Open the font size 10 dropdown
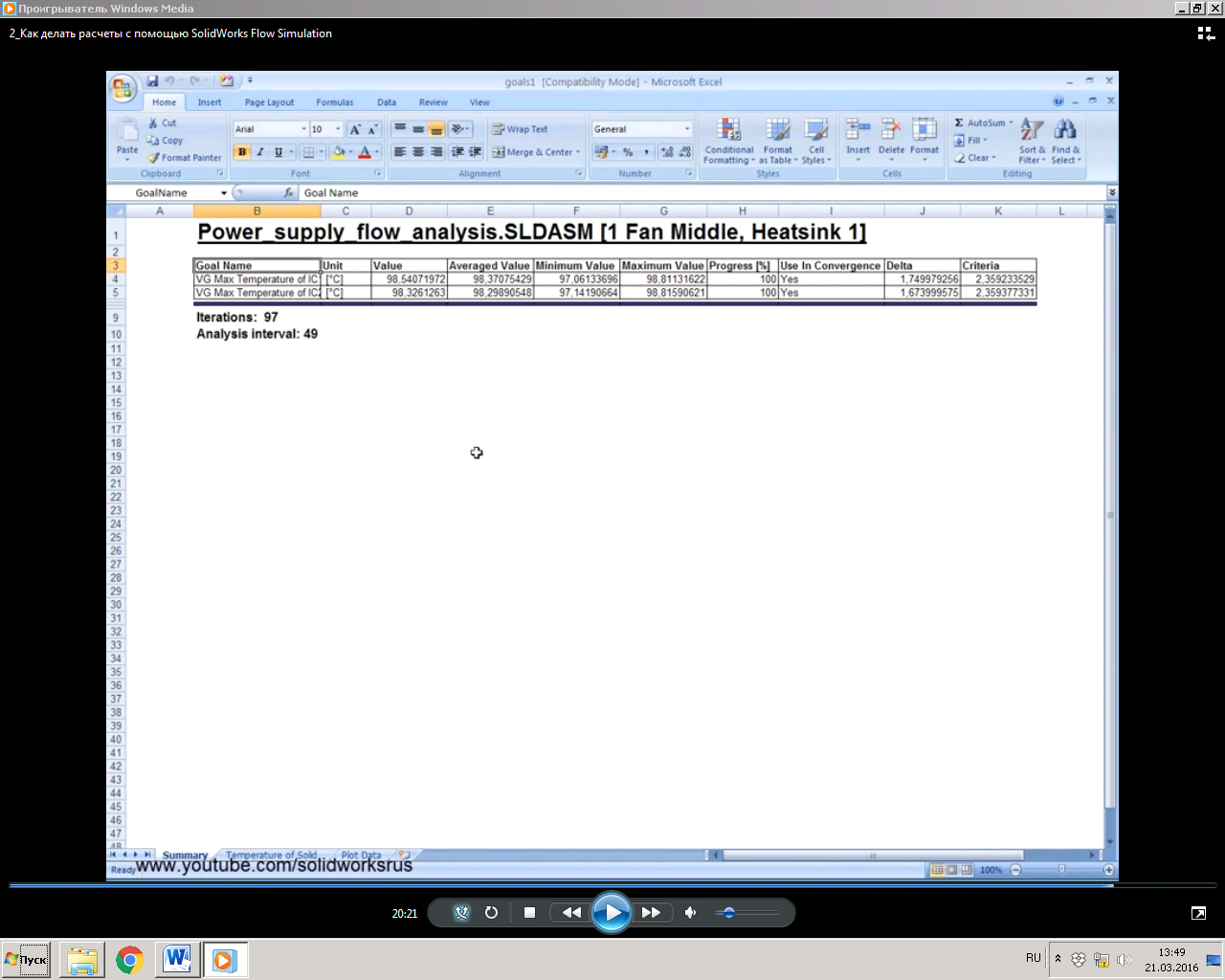This screenshot has width=1225, height=980. point(338,129)
